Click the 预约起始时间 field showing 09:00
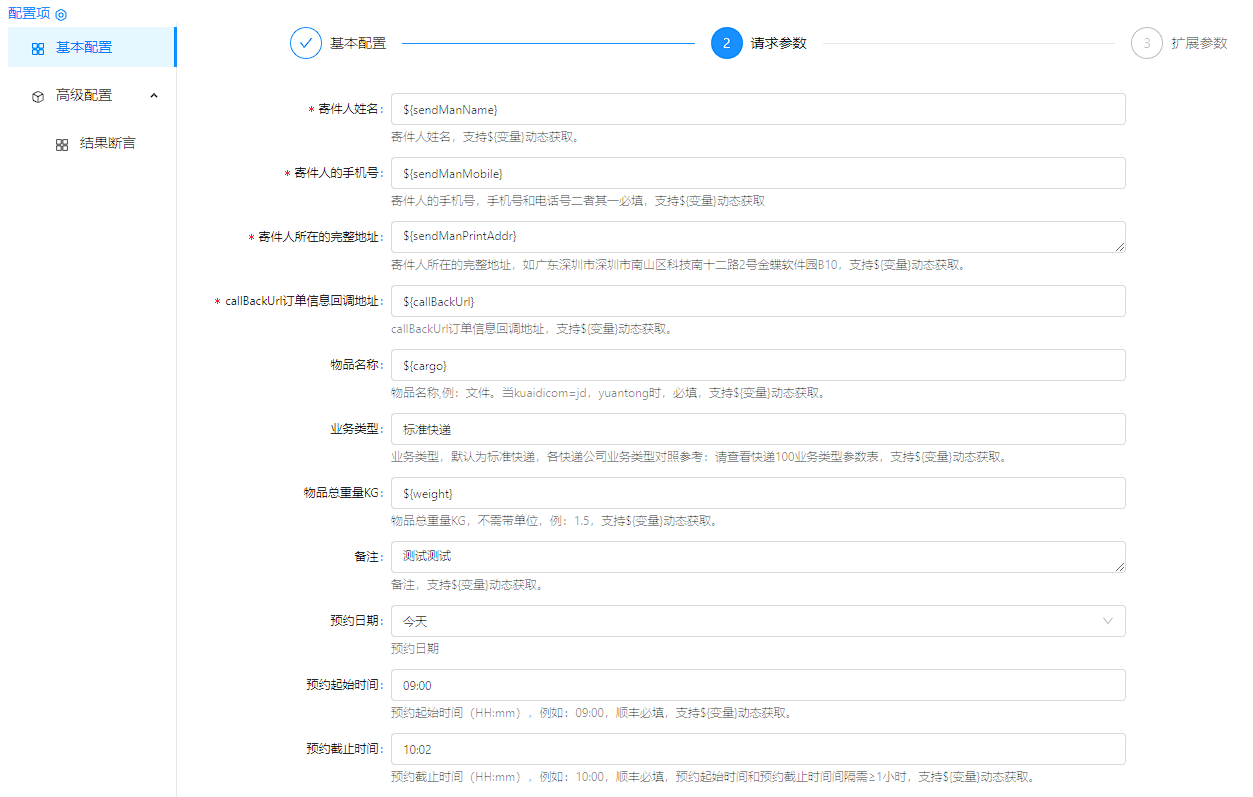The image size is (1253, 797). 757,685
